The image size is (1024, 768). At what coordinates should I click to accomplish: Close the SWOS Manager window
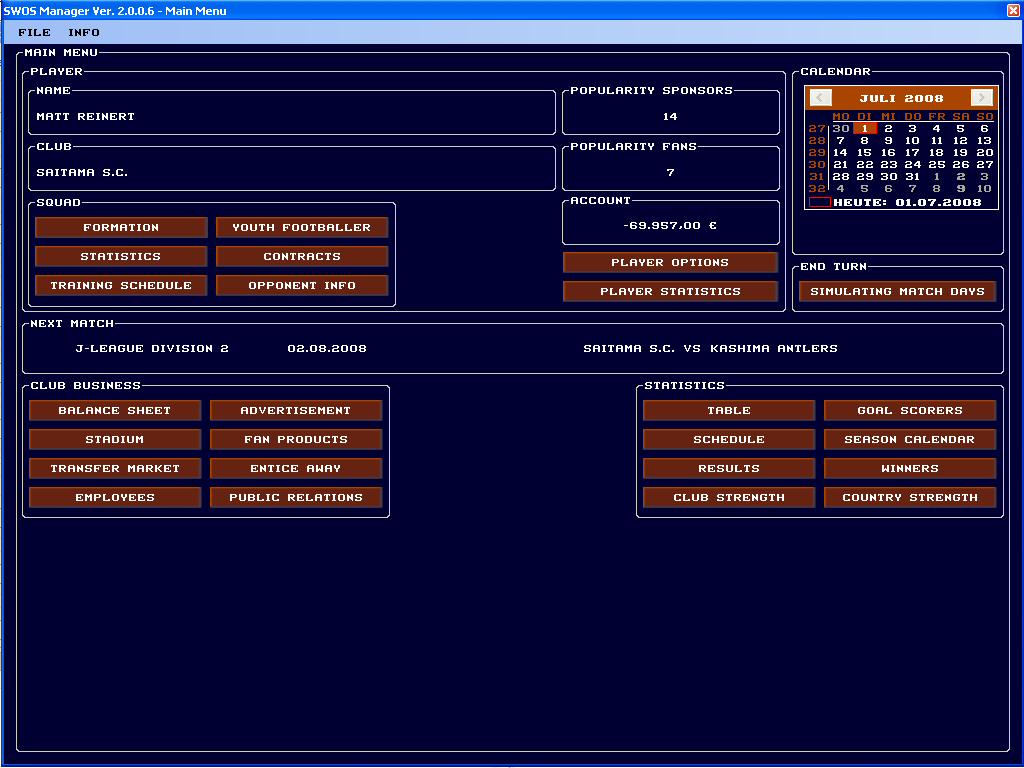click(1013, 10)
